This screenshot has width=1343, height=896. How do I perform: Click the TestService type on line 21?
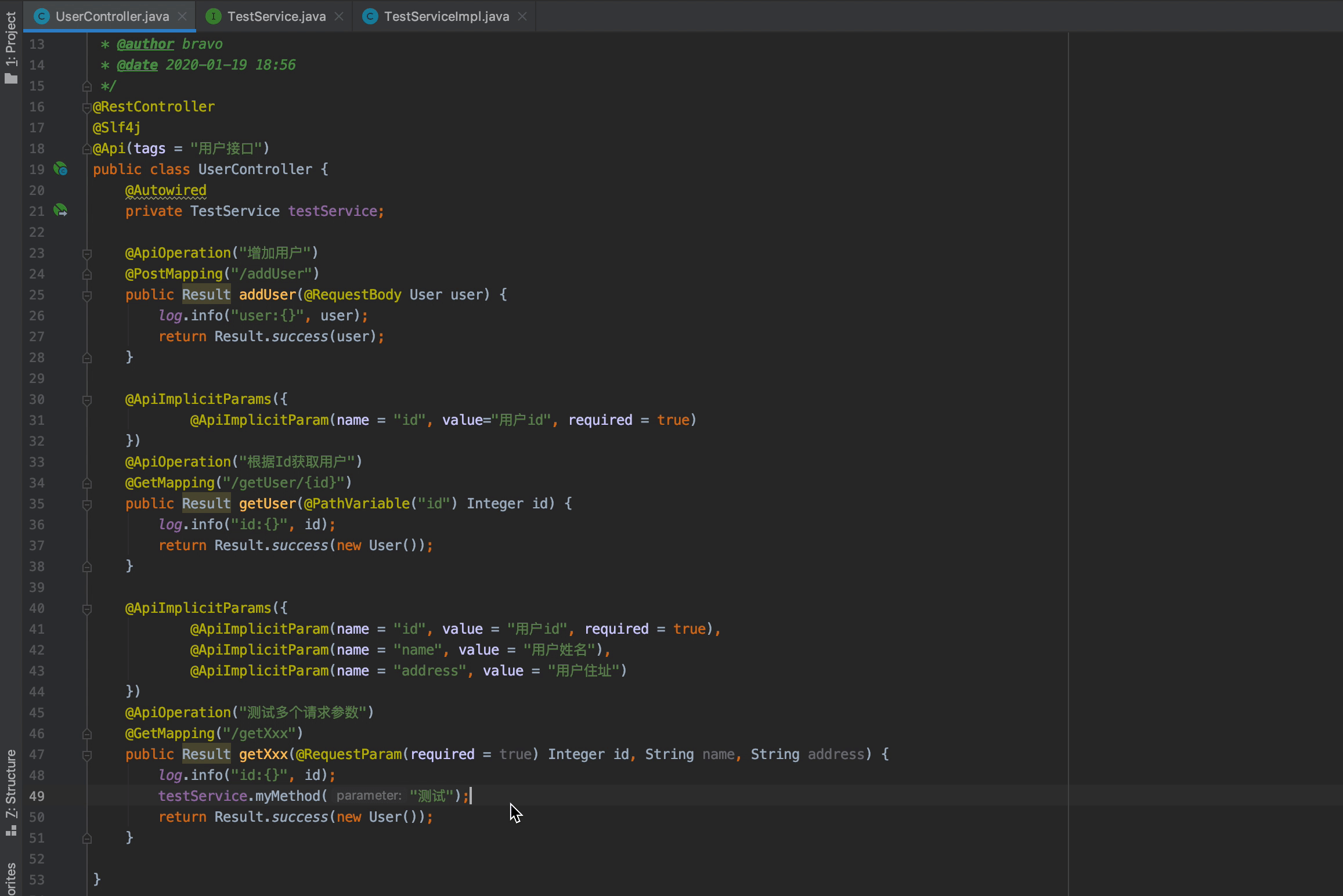(234, 211)
